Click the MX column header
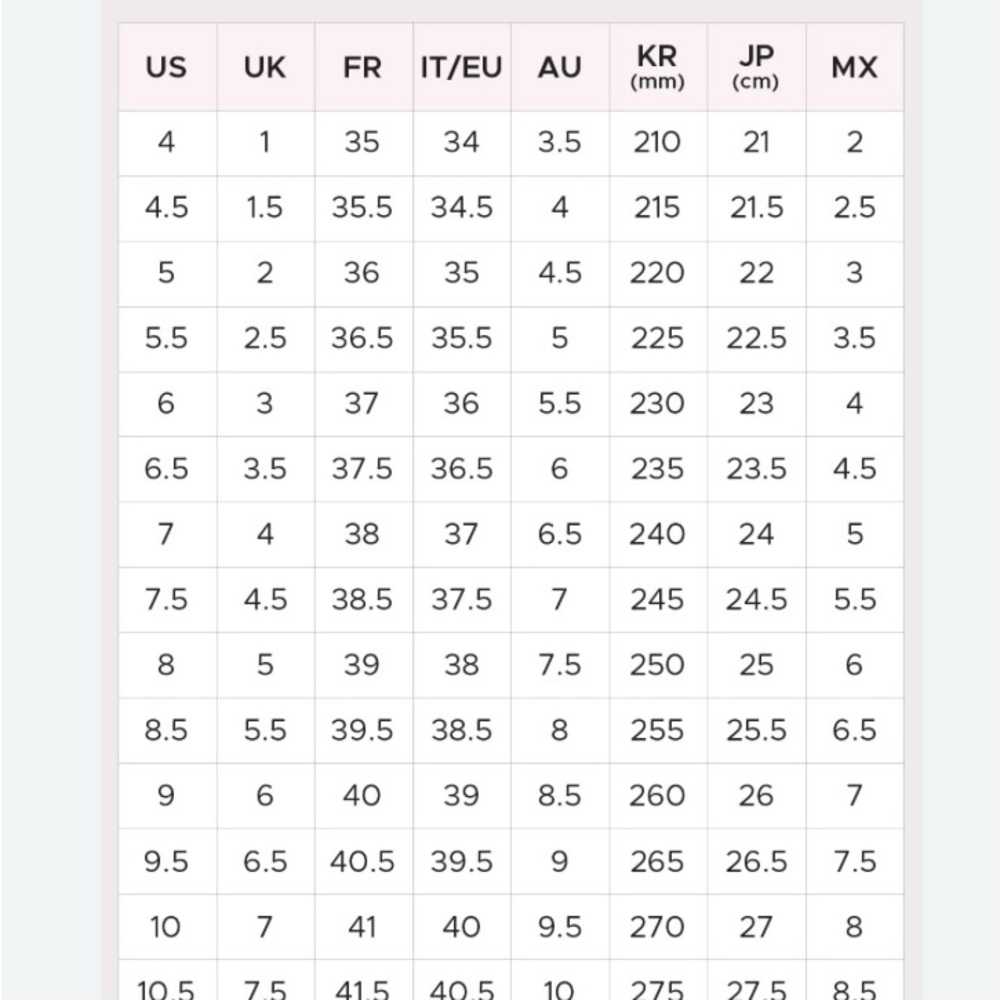Viewport: 1000px width, 1000px height. (855, 67)
